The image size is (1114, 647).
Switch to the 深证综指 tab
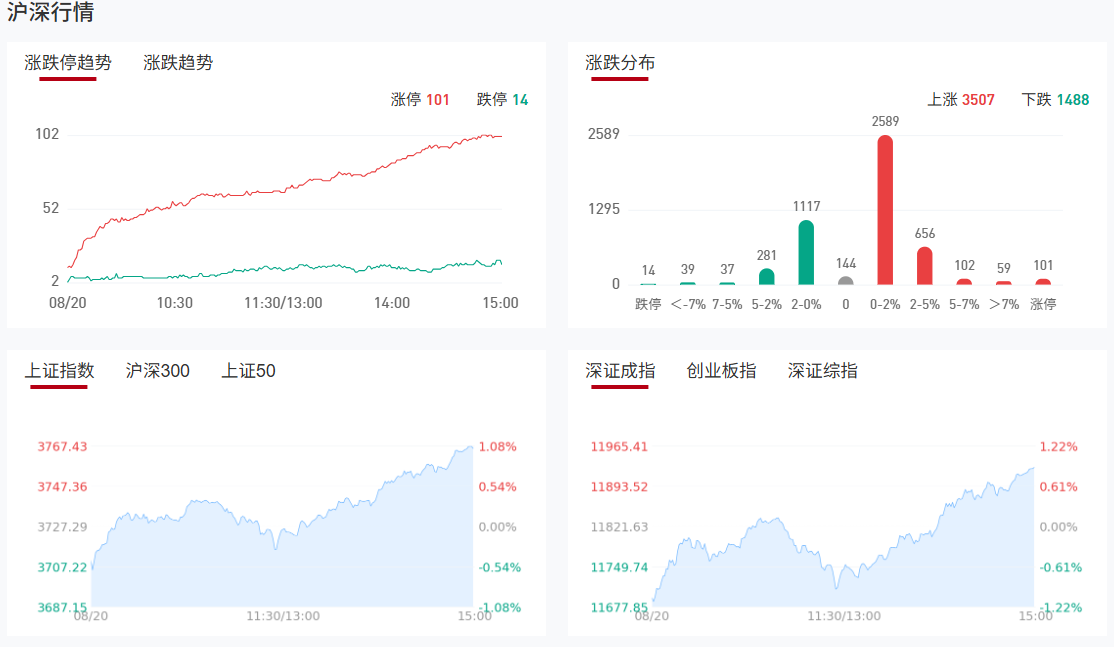tap(822, 371)
